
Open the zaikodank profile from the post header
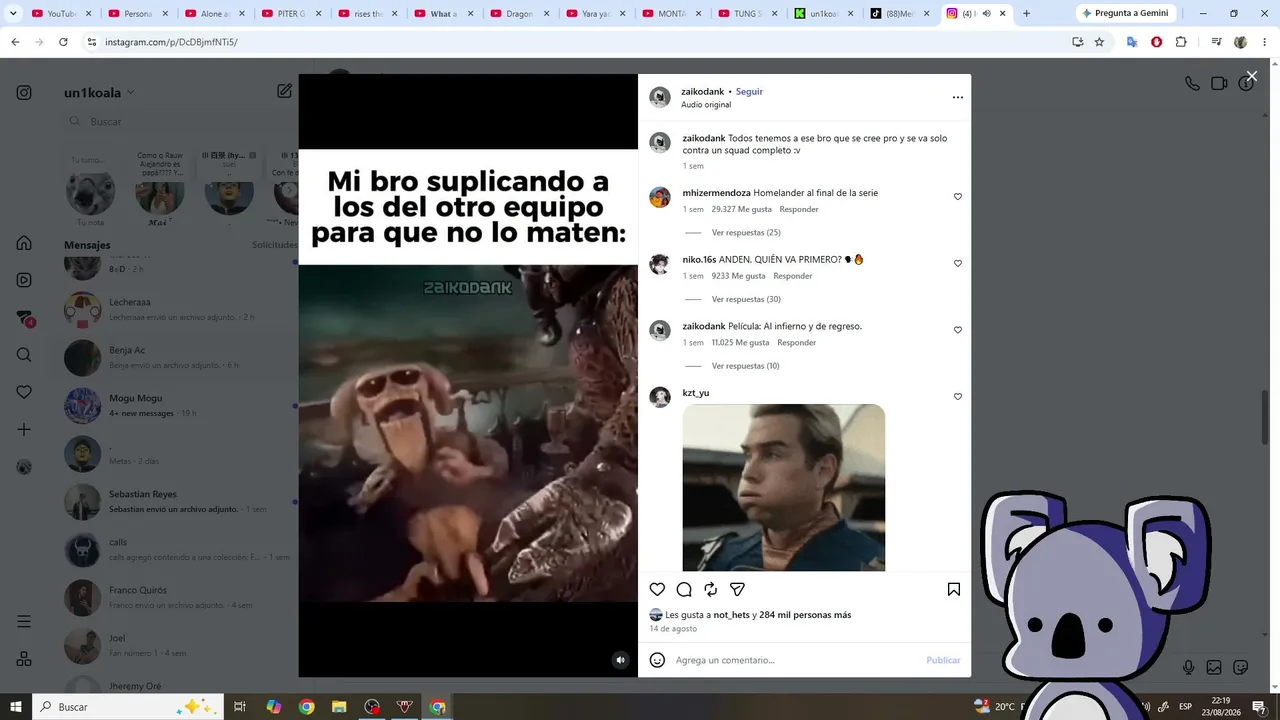(x=702, y=91)
